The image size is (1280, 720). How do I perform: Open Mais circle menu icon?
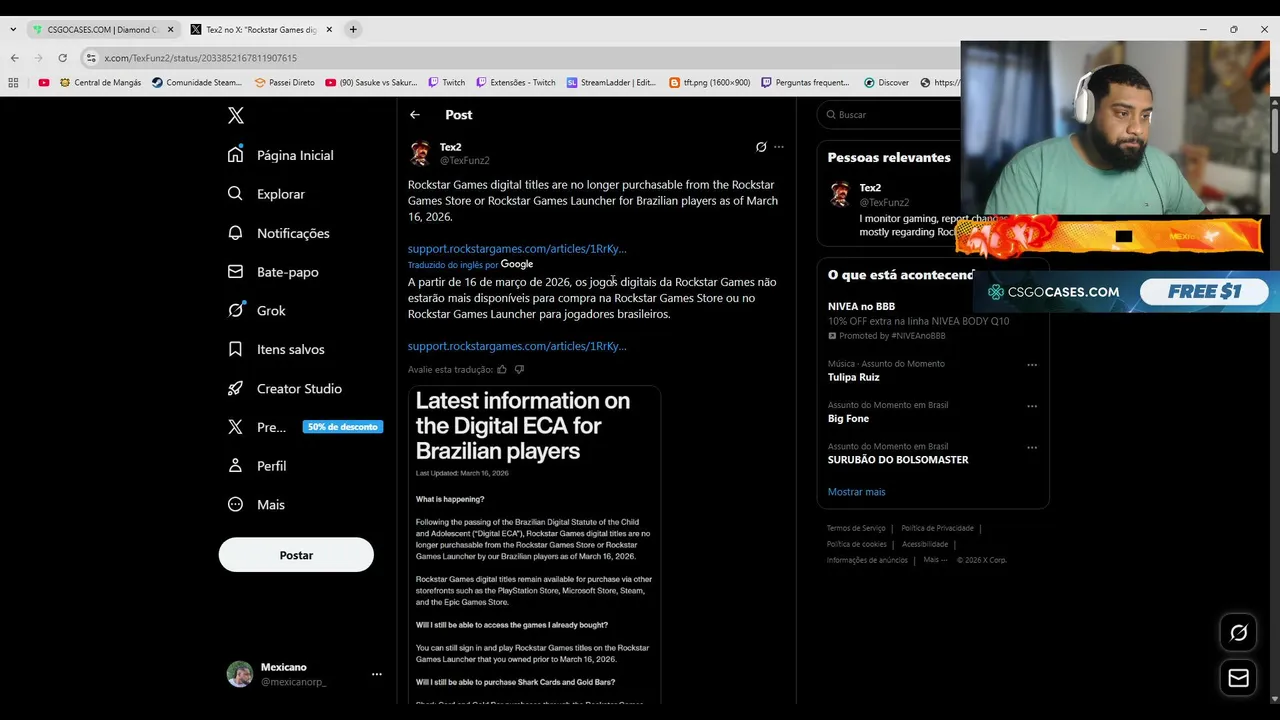(235, 505)
